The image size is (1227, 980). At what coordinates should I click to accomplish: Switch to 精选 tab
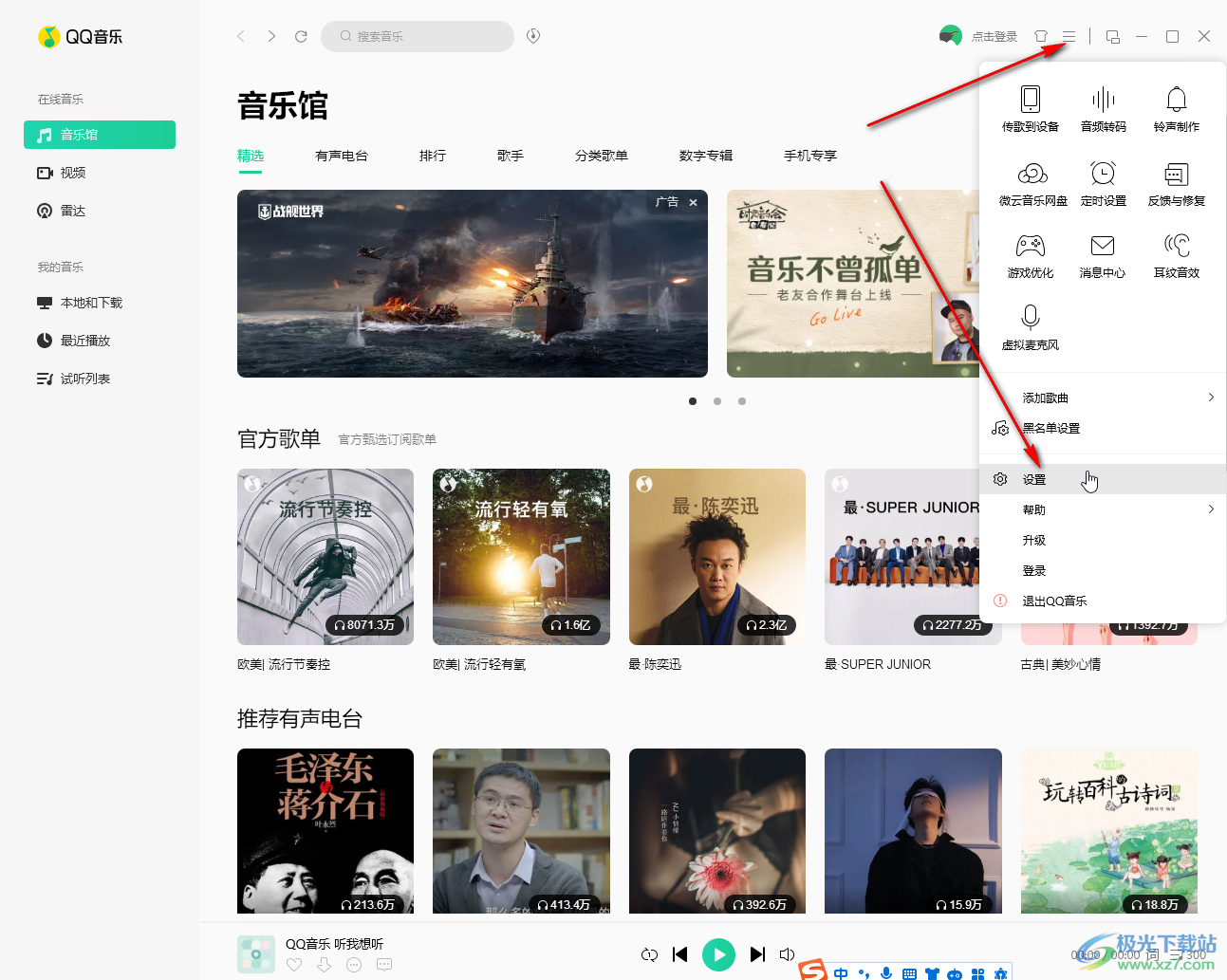[251, 156]
